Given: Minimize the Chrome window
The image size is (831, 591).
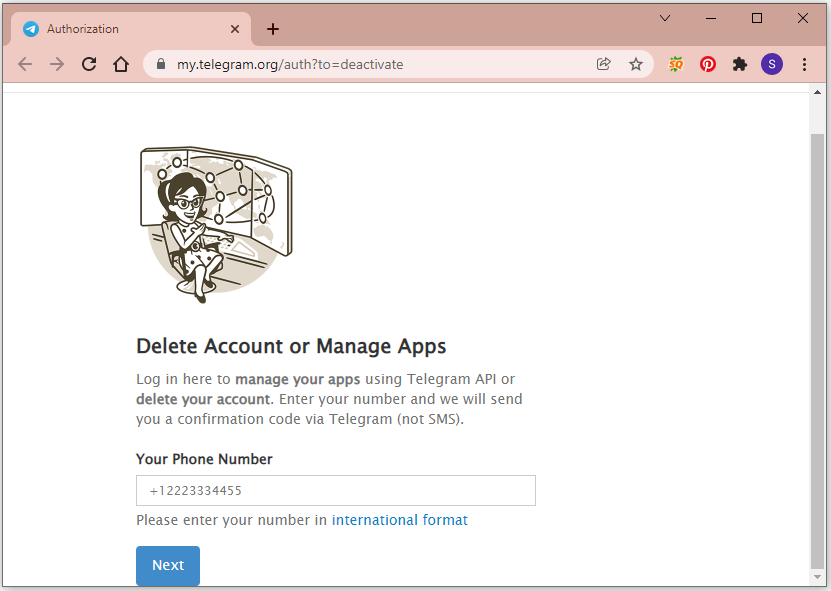Looking at the screenshot, I should [x=711, y=18].
